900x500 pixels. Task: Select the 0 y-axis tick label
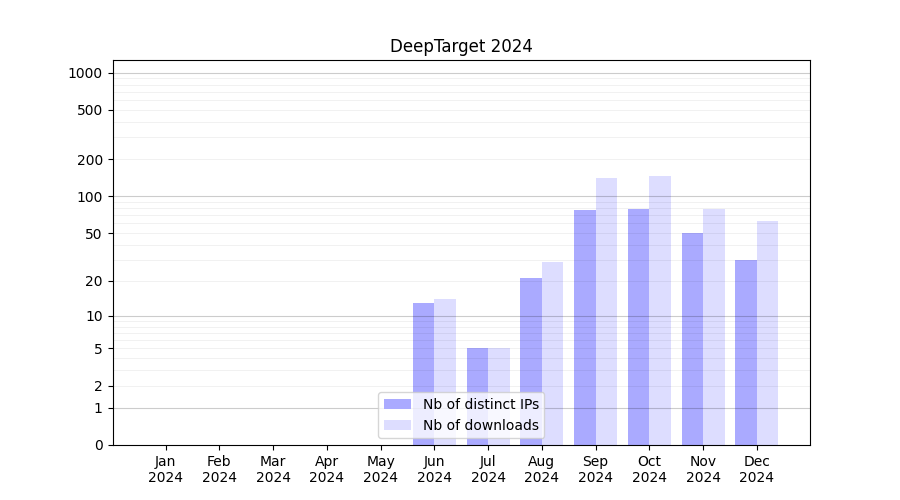click(x=98, y=445)
